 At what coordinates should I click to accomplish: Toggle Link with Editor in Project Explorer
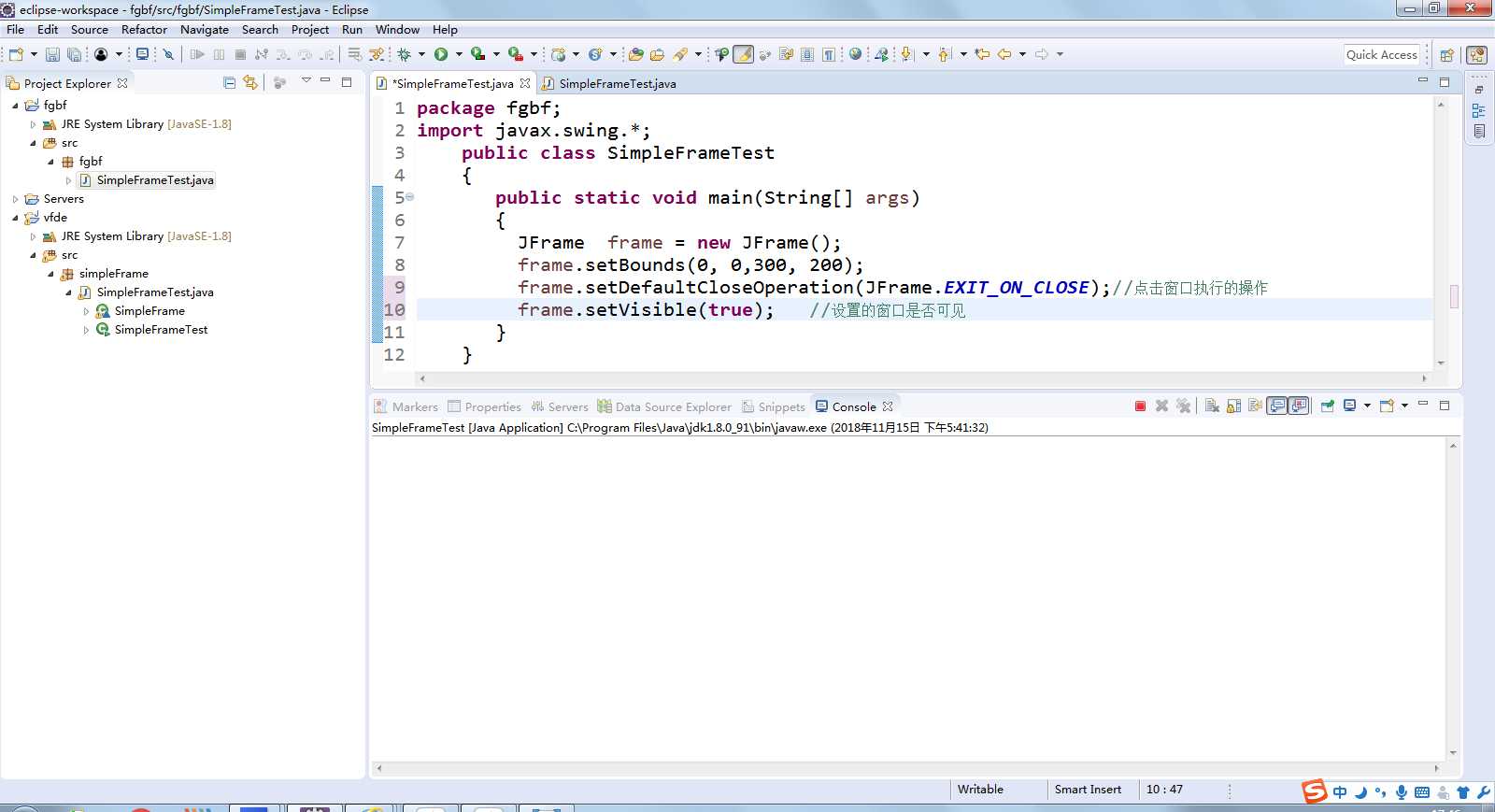click(249, 82)
